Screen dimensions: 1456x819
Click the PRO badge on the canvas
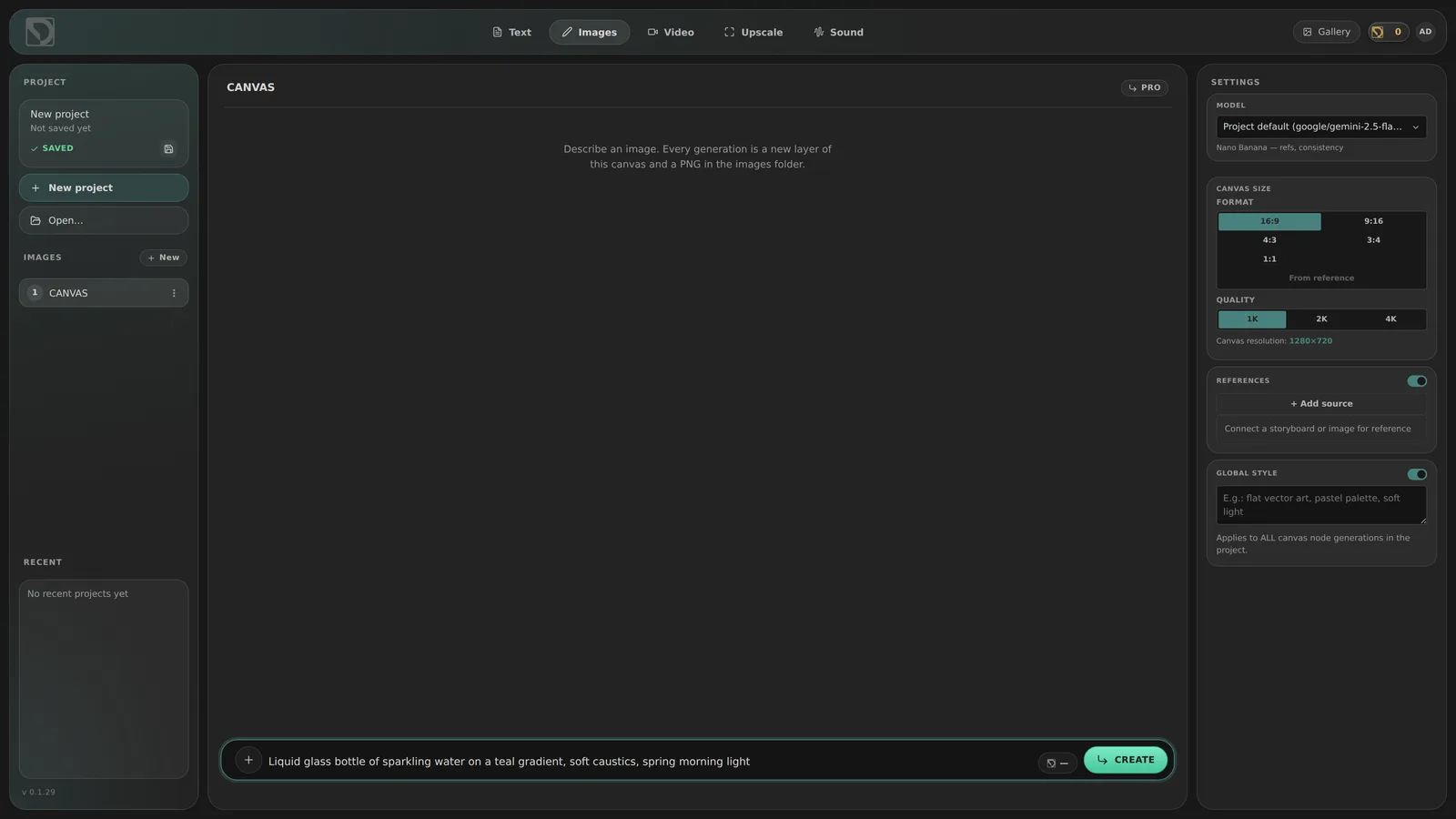click(x=1144, y=87)
